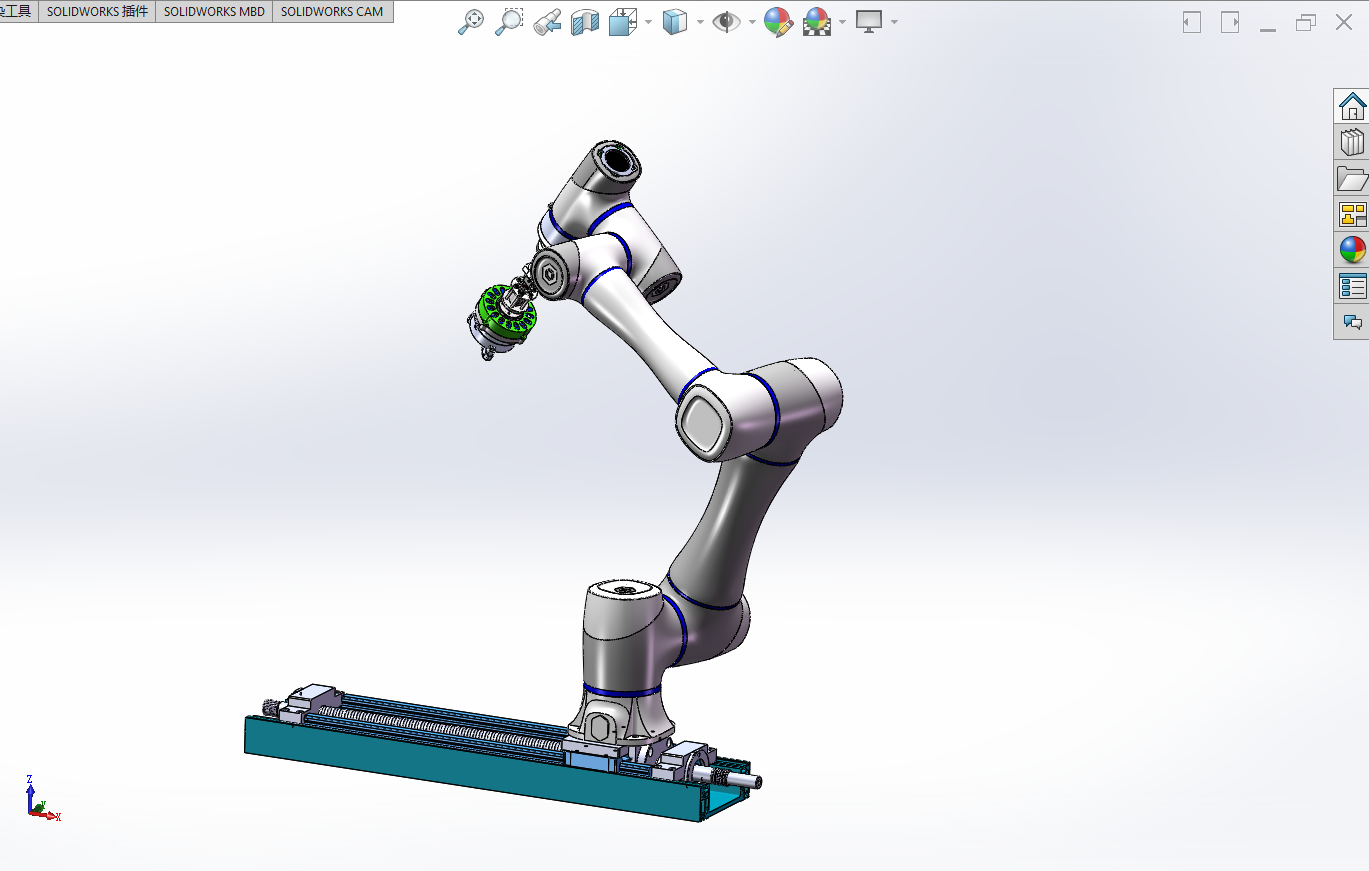Open the SOLIDWORKS Forum chat tab

pos(1352,322)
